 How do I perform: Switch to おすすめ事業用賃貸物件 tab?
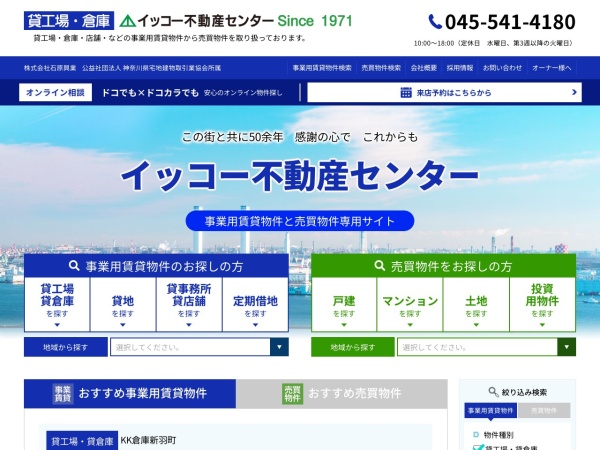130,393
